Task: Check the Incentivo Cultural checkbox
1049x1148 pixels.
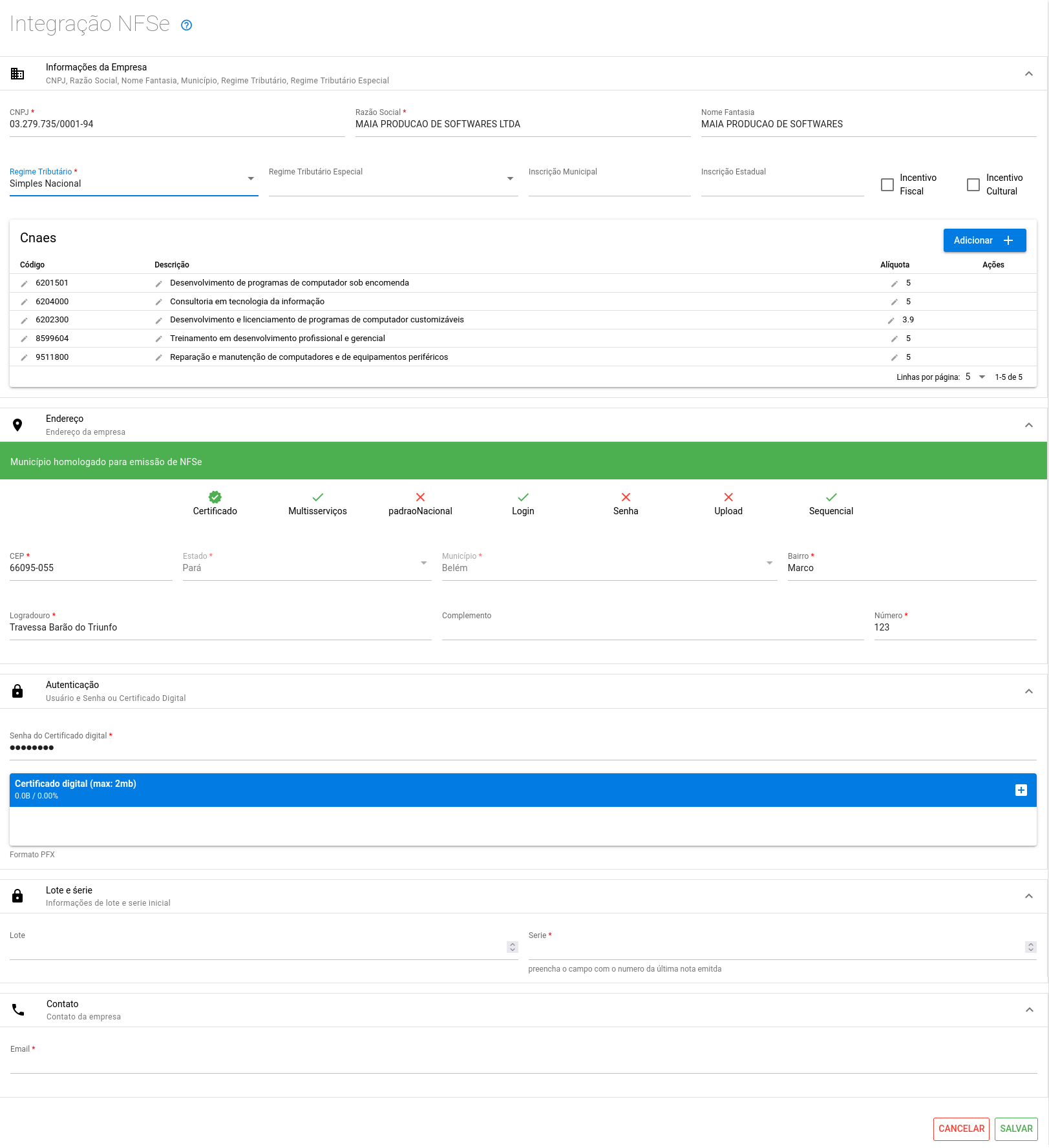Action: click(x=973, y=185)
